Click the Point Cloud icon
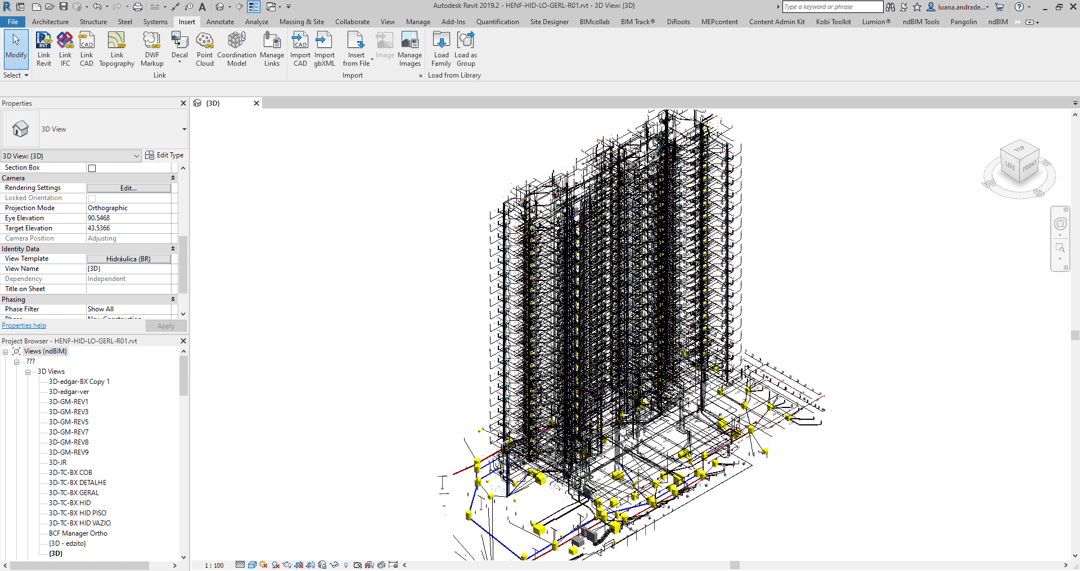 coord(205,49)
